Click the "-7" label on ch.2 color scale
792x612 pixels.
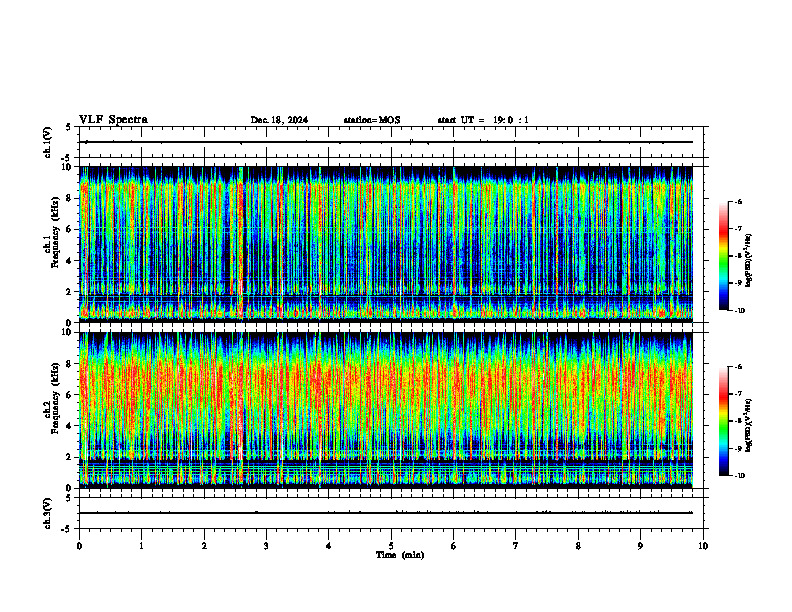click(738, 394)
